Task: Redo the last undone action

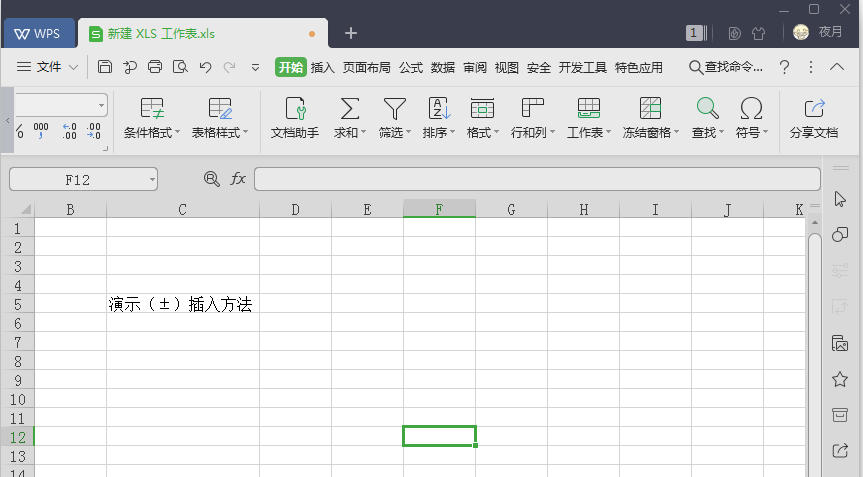Action: (x=230, y=67)
